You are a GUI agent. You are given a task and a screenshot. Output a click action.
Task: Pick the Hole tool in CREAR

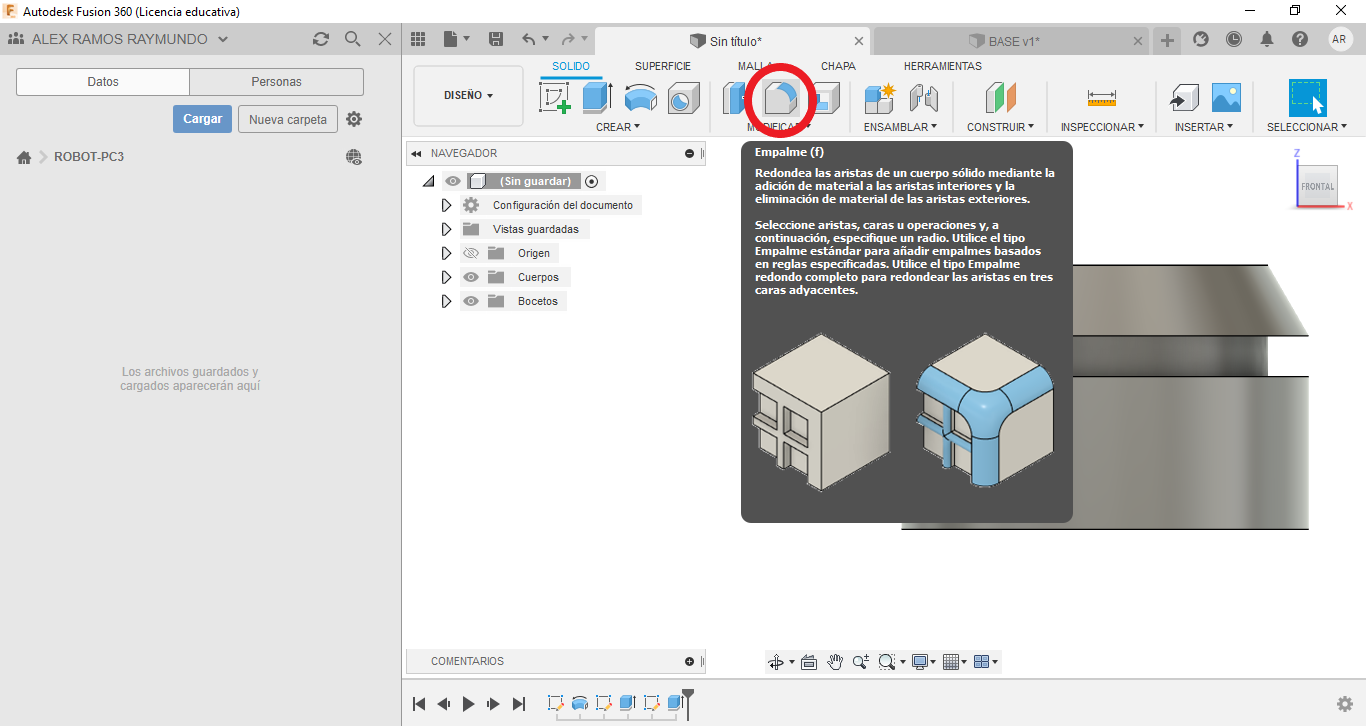[x=683, y=98]
